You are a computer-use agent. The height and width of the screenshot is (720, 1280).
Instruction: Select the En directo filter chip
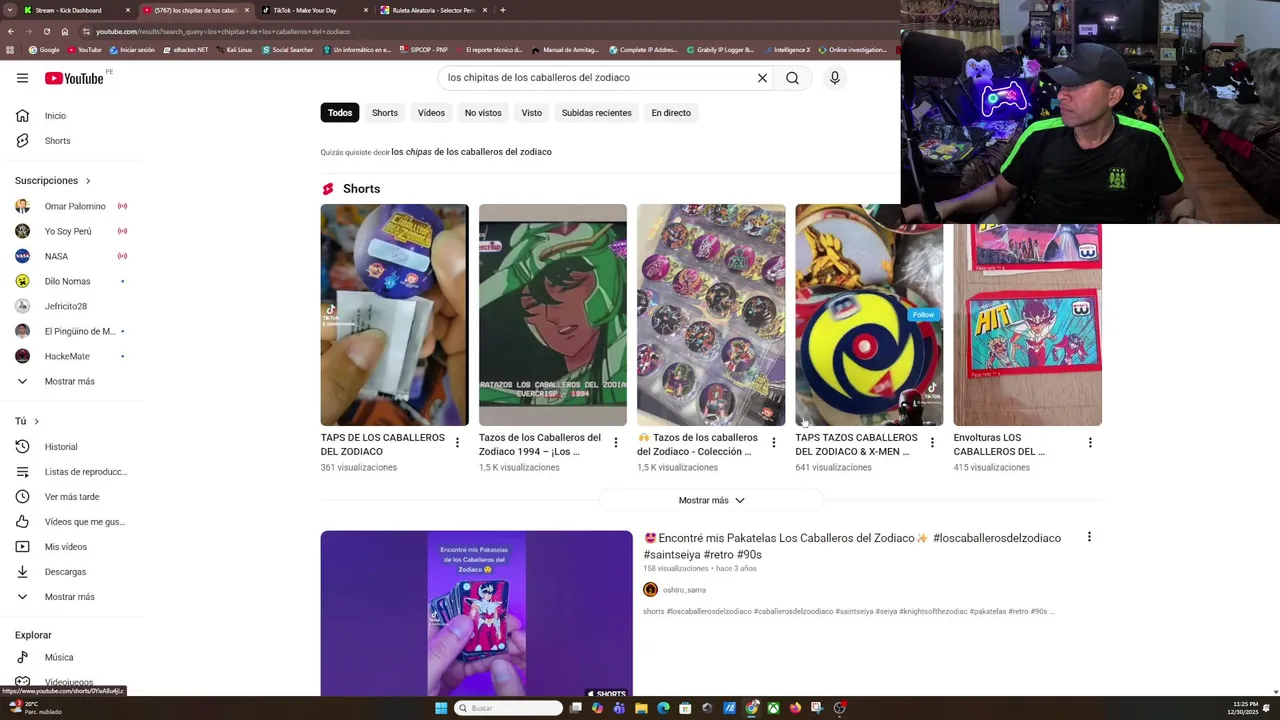671,113
